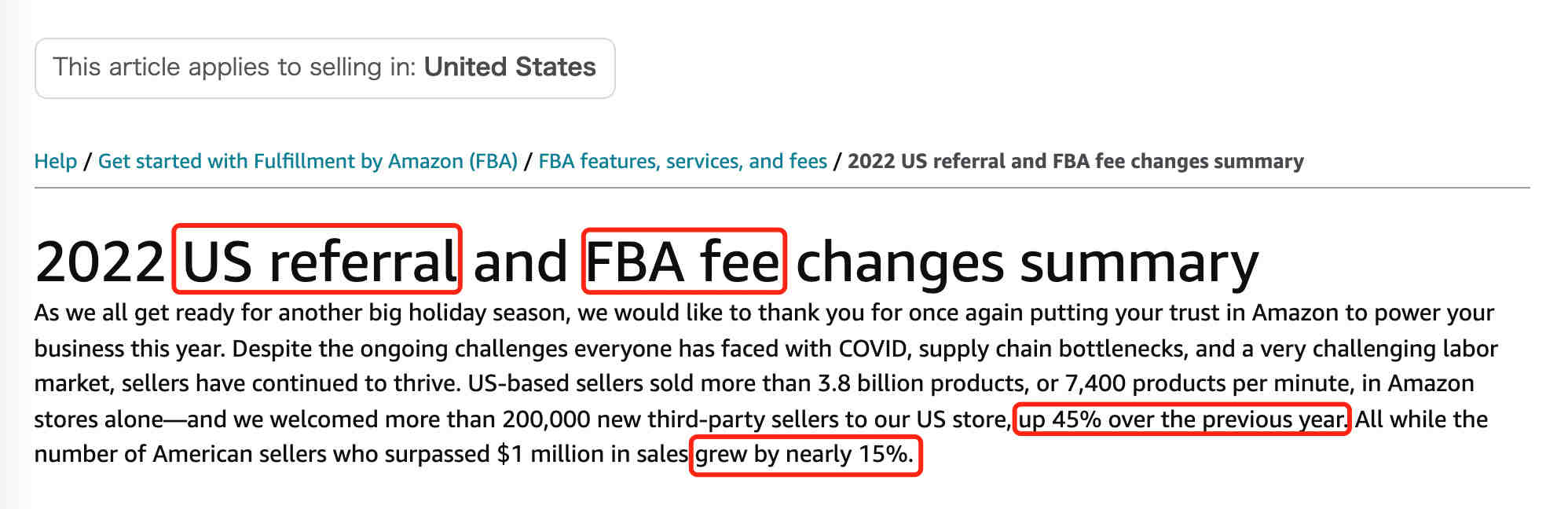The width and height of the screenshot is (1568, 509).
Task: Go to FBA features, services, and fees
Action: (x=683, y=161)
